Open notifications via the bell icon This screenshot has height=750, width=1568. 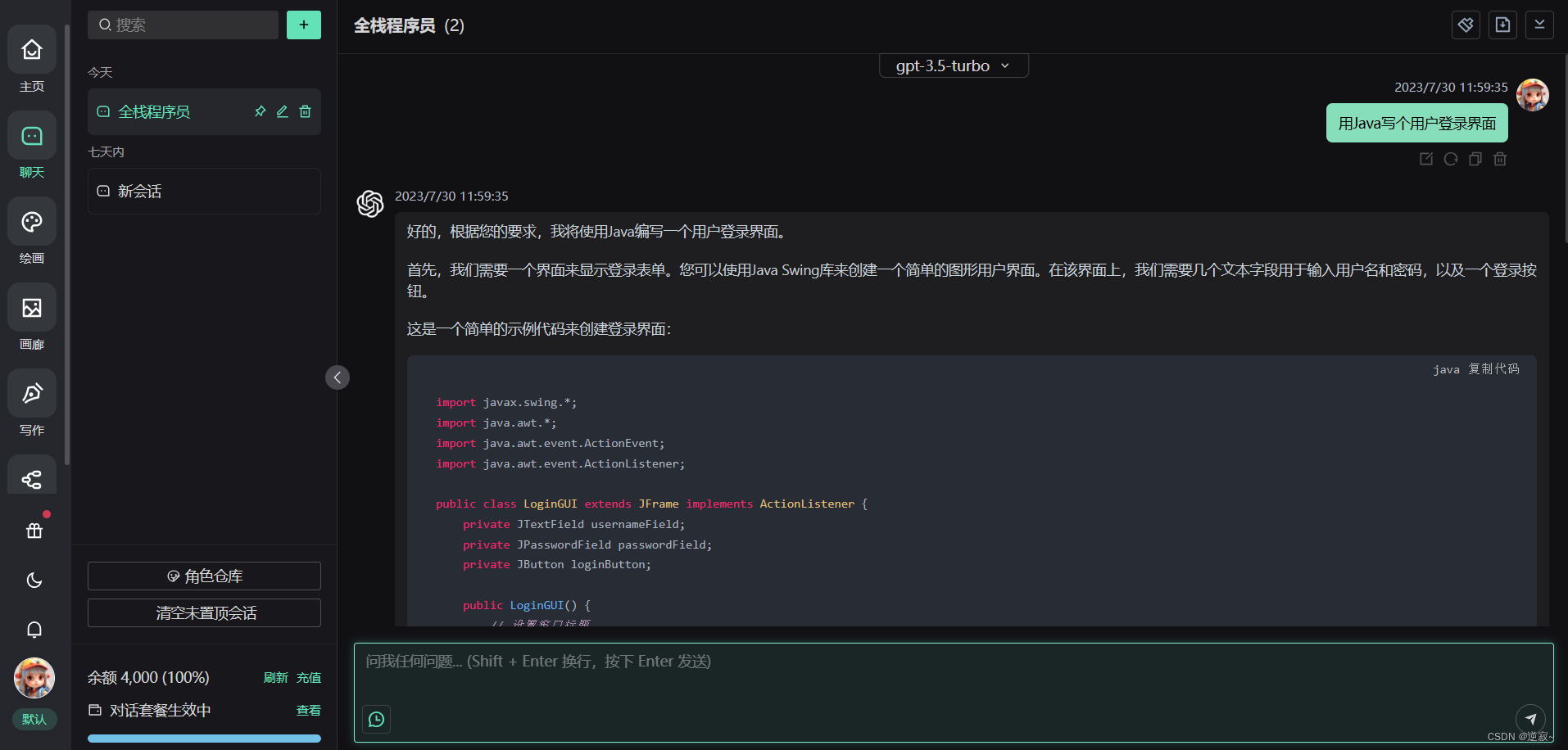[34, 629]
